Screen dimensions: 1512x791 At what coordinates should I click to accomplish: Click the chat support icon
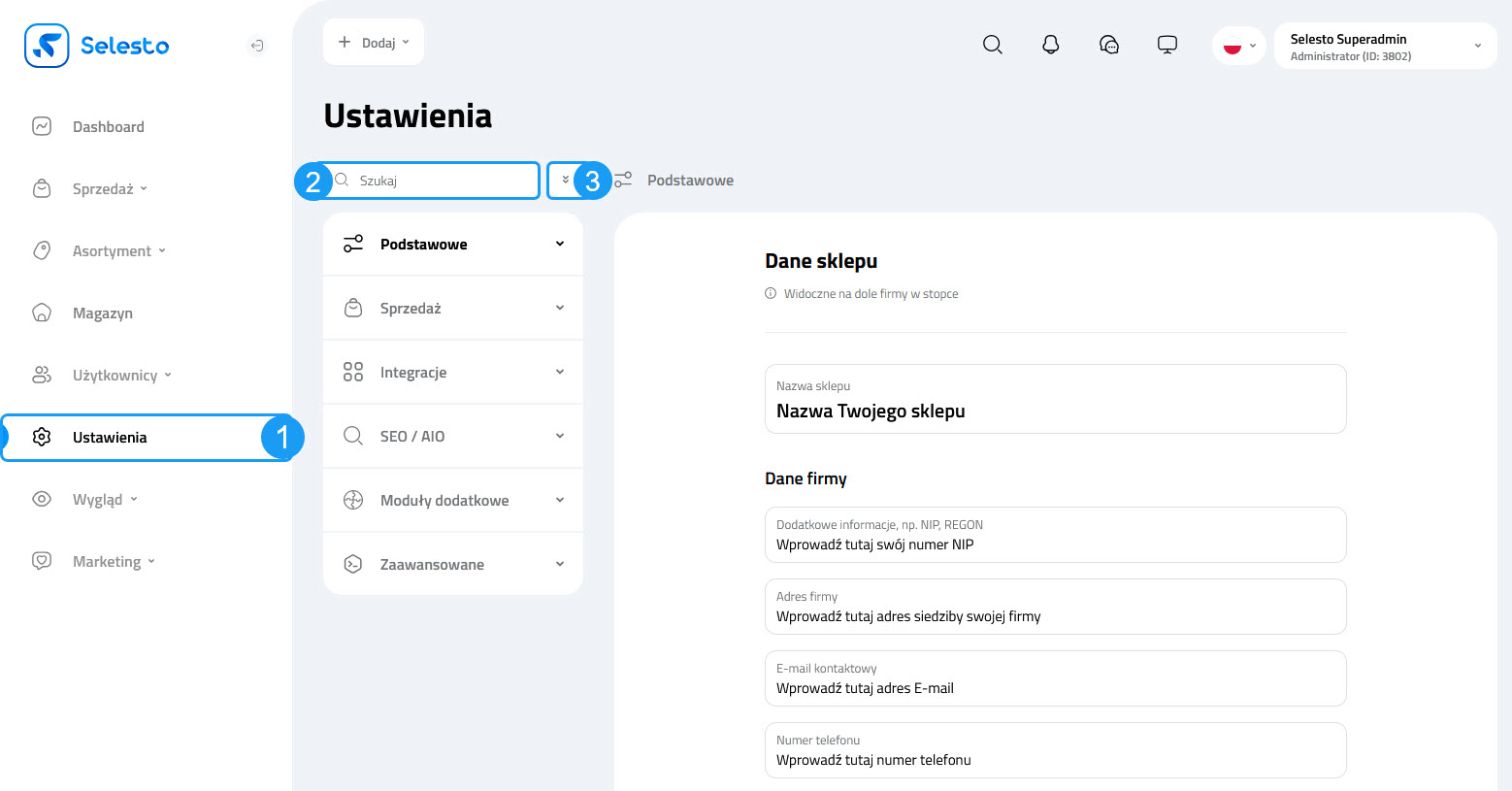(1108, 45)
